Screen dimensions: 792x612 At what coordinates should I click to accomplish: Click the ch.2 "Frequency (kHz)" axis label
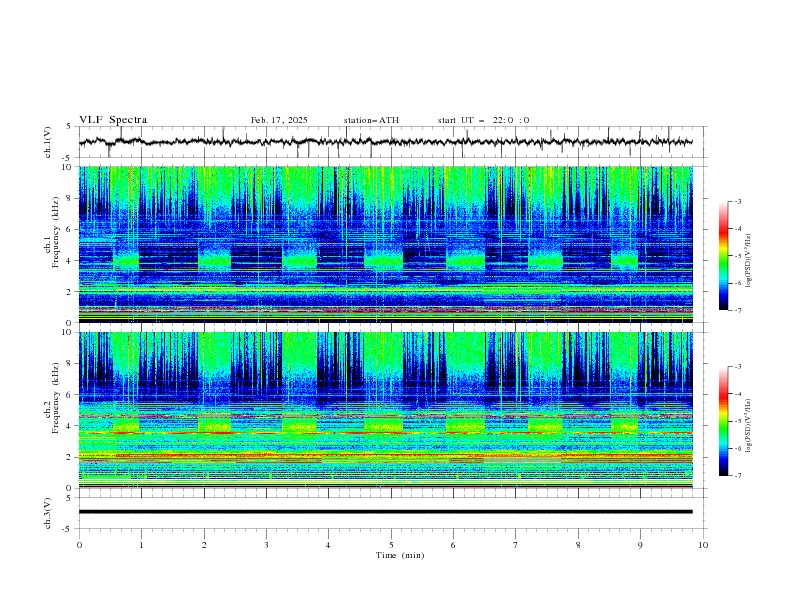pyautogui.click(x=56, y=397)
